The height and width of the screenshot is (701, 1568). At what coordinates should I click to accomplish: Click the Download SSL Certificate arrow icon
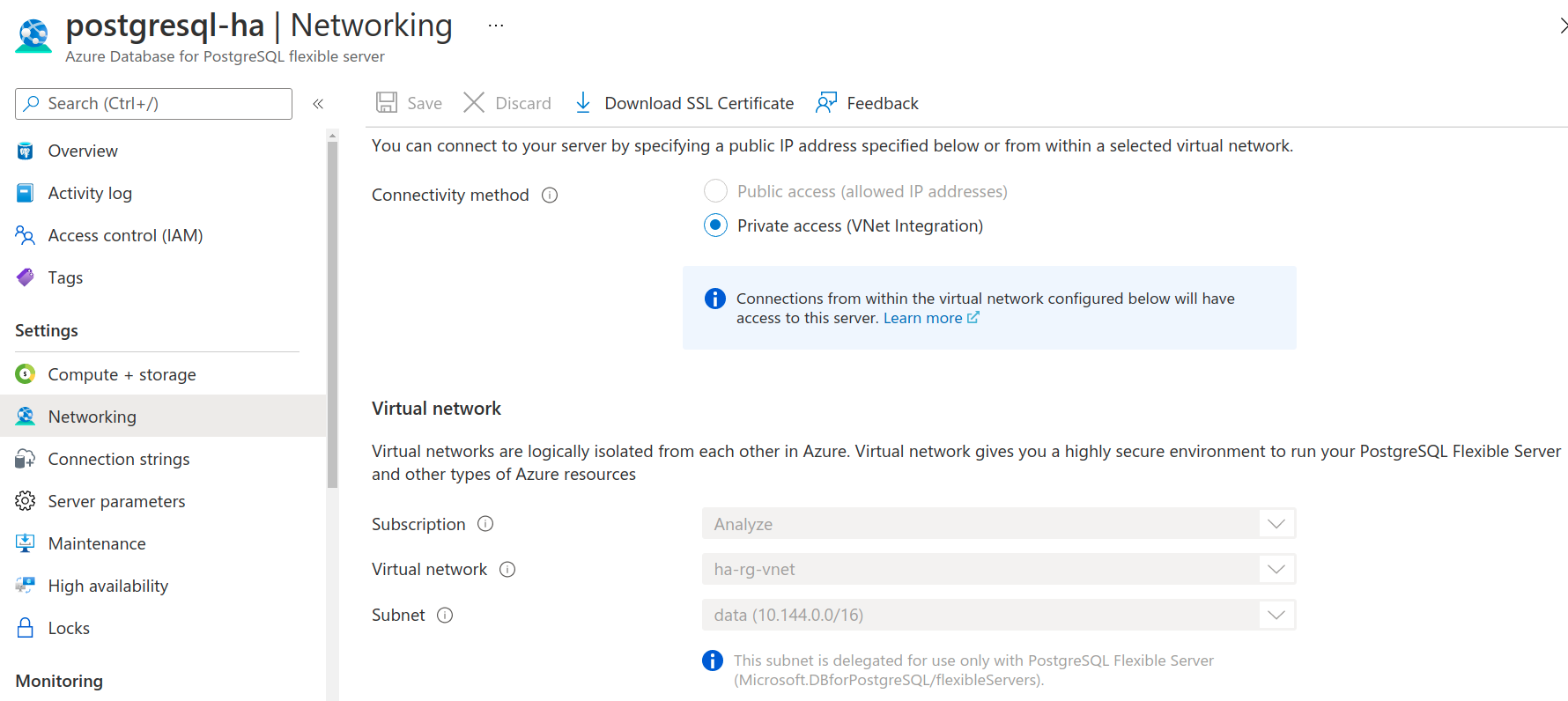582,103
